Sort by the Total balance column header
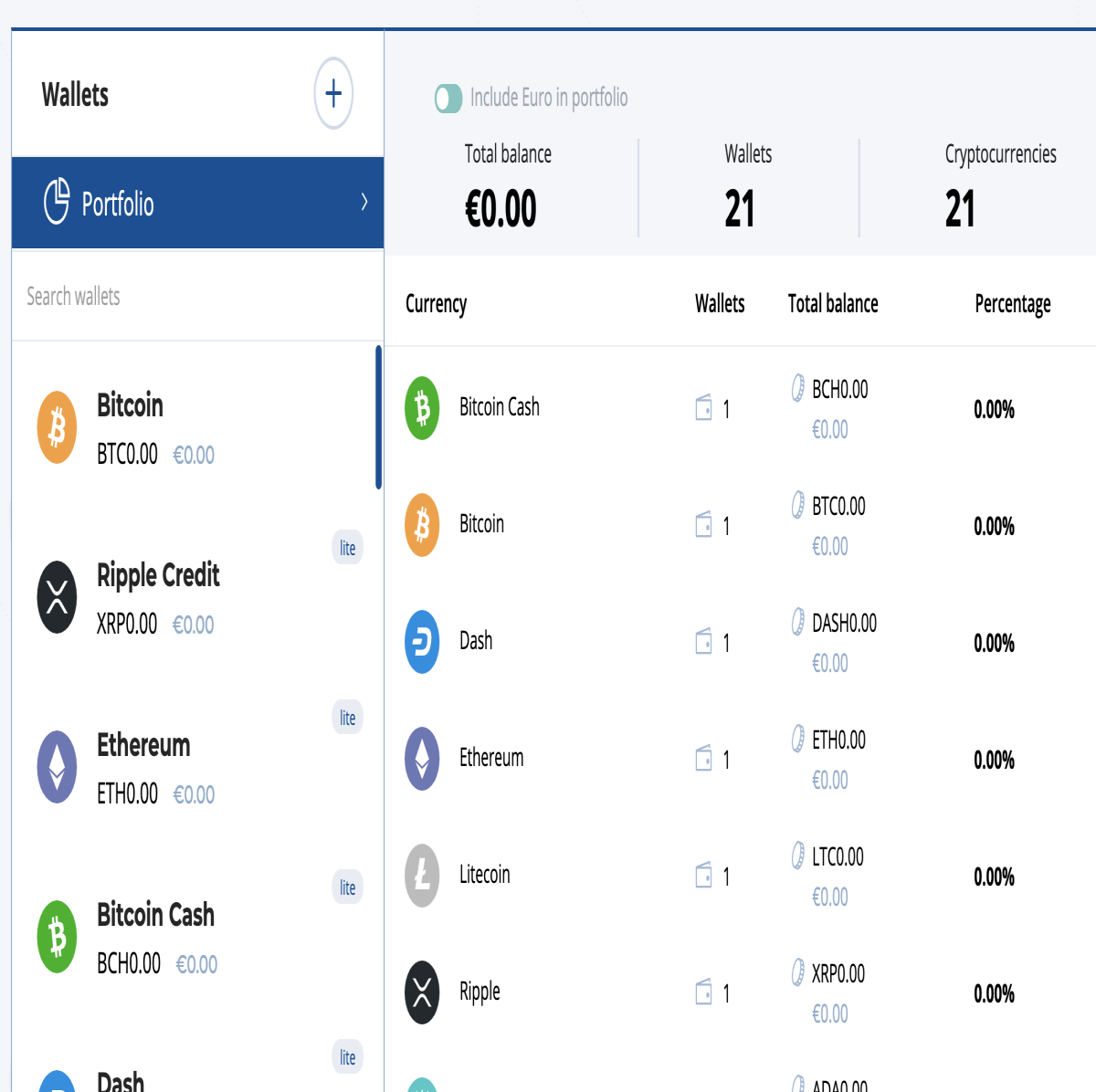This screenshot has height=1092, width=1096. tap(833, 304)
